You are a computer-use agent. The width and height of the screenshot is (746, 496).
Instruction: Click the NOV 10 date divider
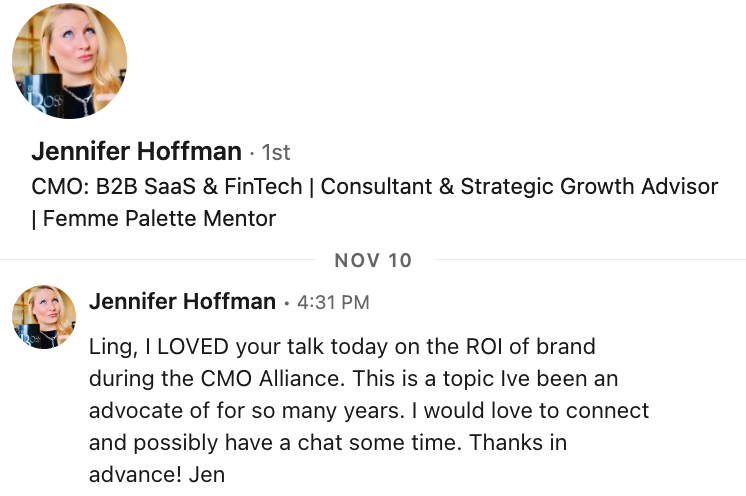(x=373, y=260)
